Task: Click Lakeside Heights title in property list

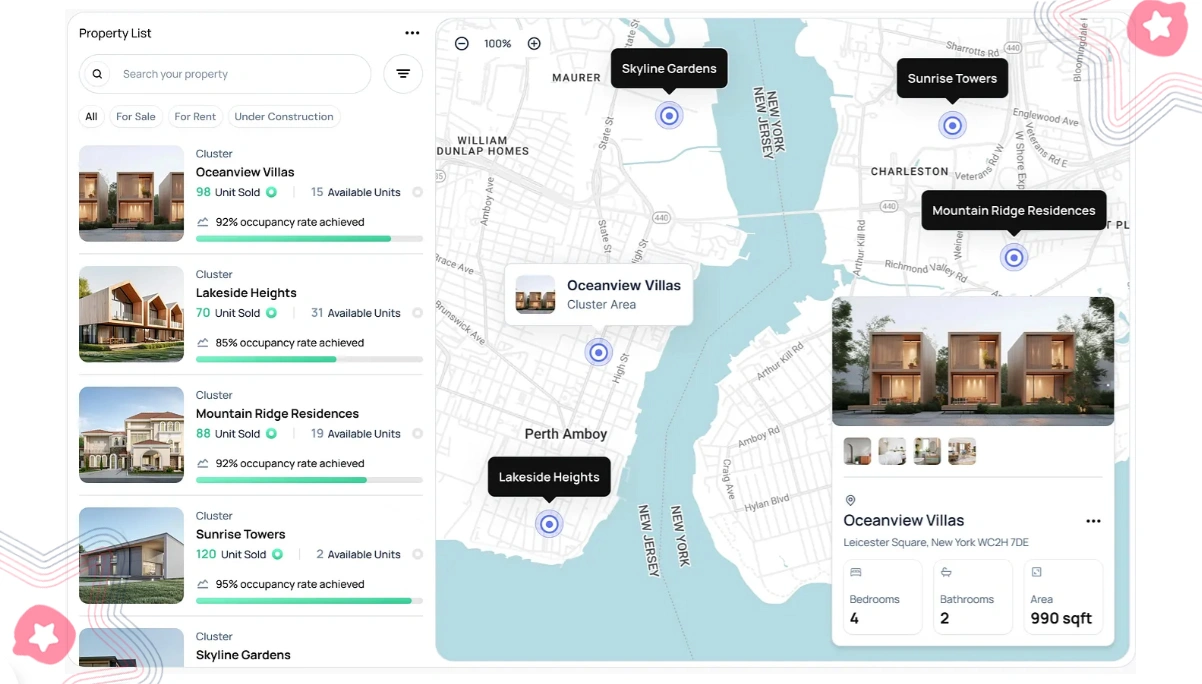Action: pyautogui.click(x=246, y=293)
